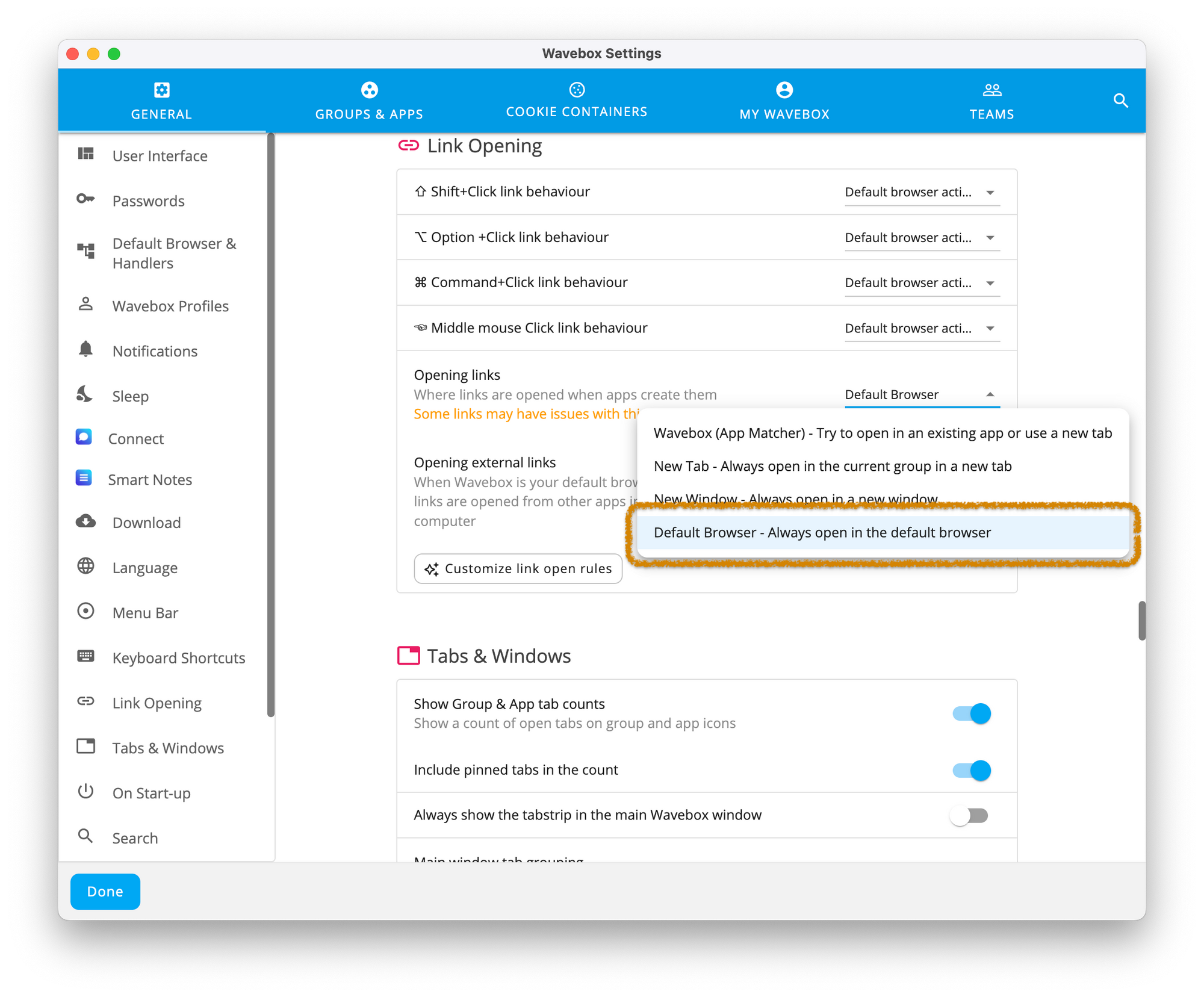Click the On Start-up power icon
The width and height of the screenshot is (1204, 997).
(86, 791)
